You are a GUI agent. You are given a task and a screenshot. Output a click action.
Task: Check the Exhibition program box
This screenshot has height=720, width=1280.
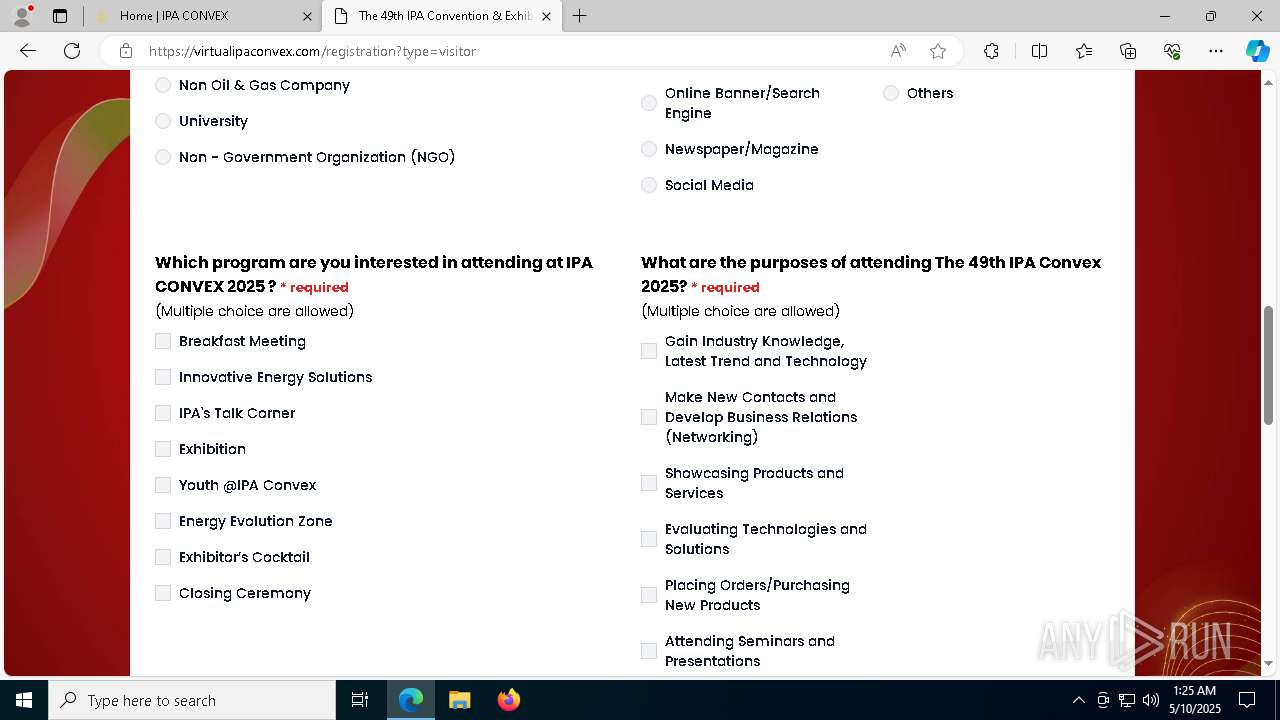163,449
